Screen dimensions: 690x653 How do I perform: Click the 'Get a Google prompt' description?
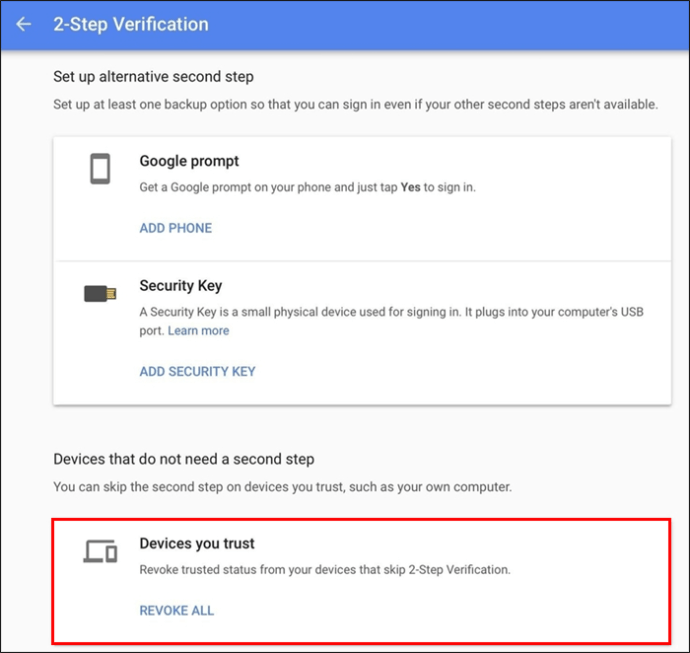pyautogui.click(x=307, y=187)
